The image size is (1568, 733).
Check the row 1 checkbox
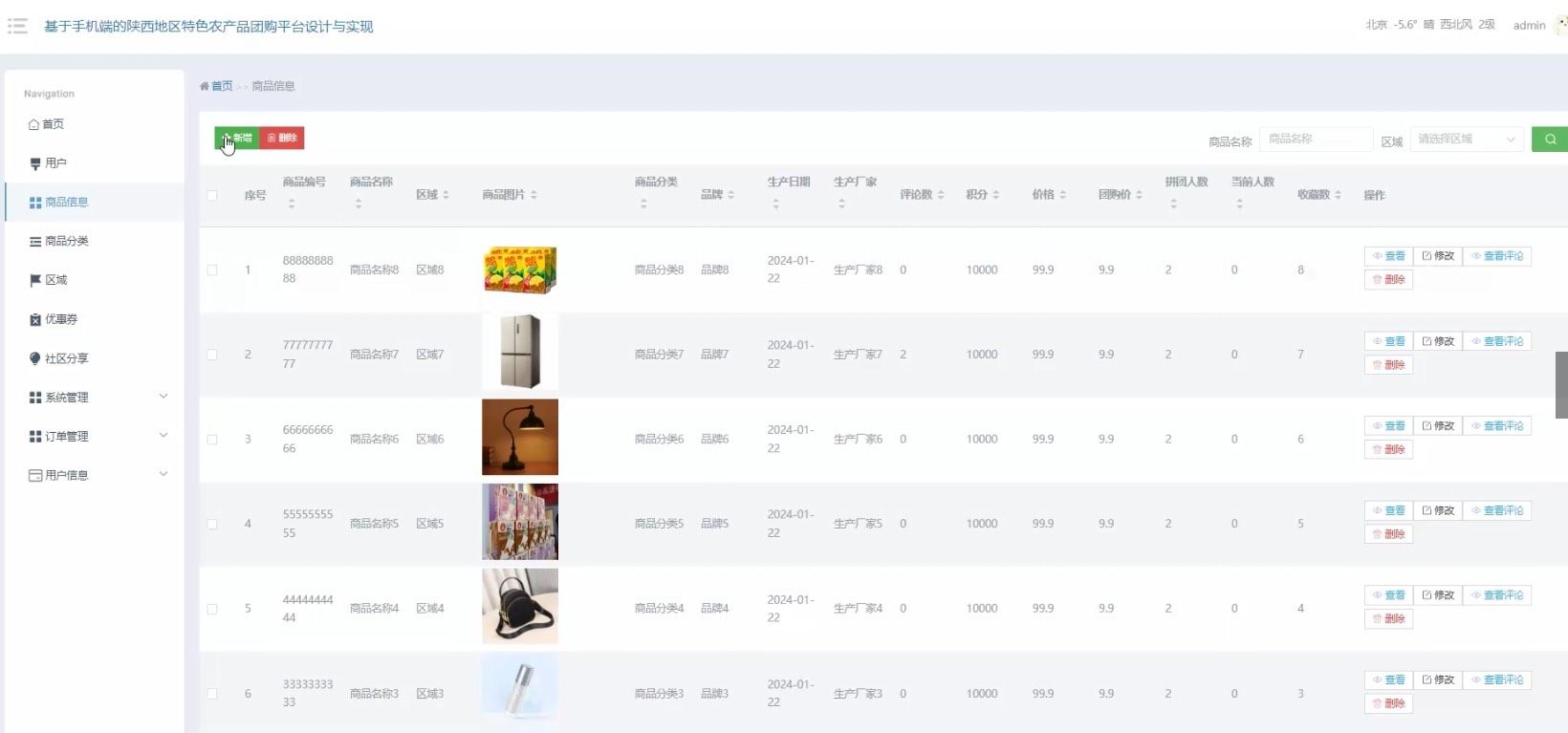point(212,270)
